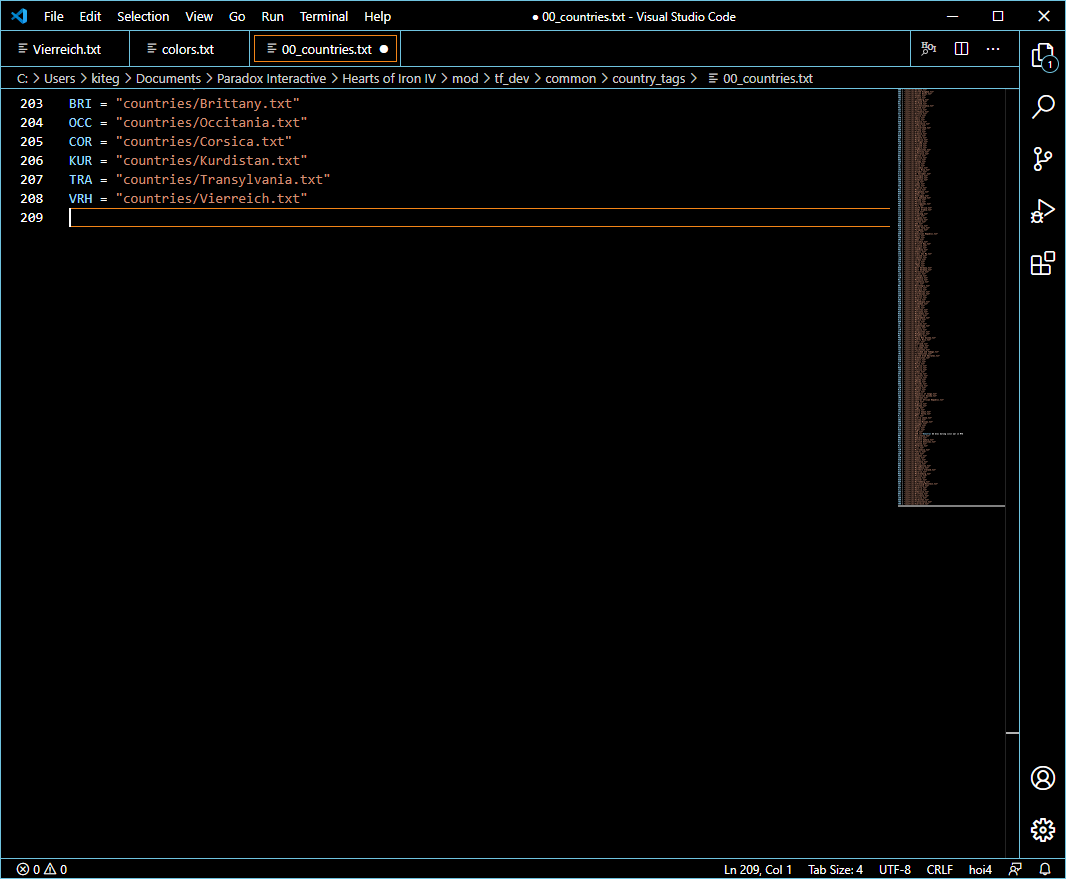Click the warnings count in status bar
Viewport: 1066px width, 879px height.
click(56, 869)
